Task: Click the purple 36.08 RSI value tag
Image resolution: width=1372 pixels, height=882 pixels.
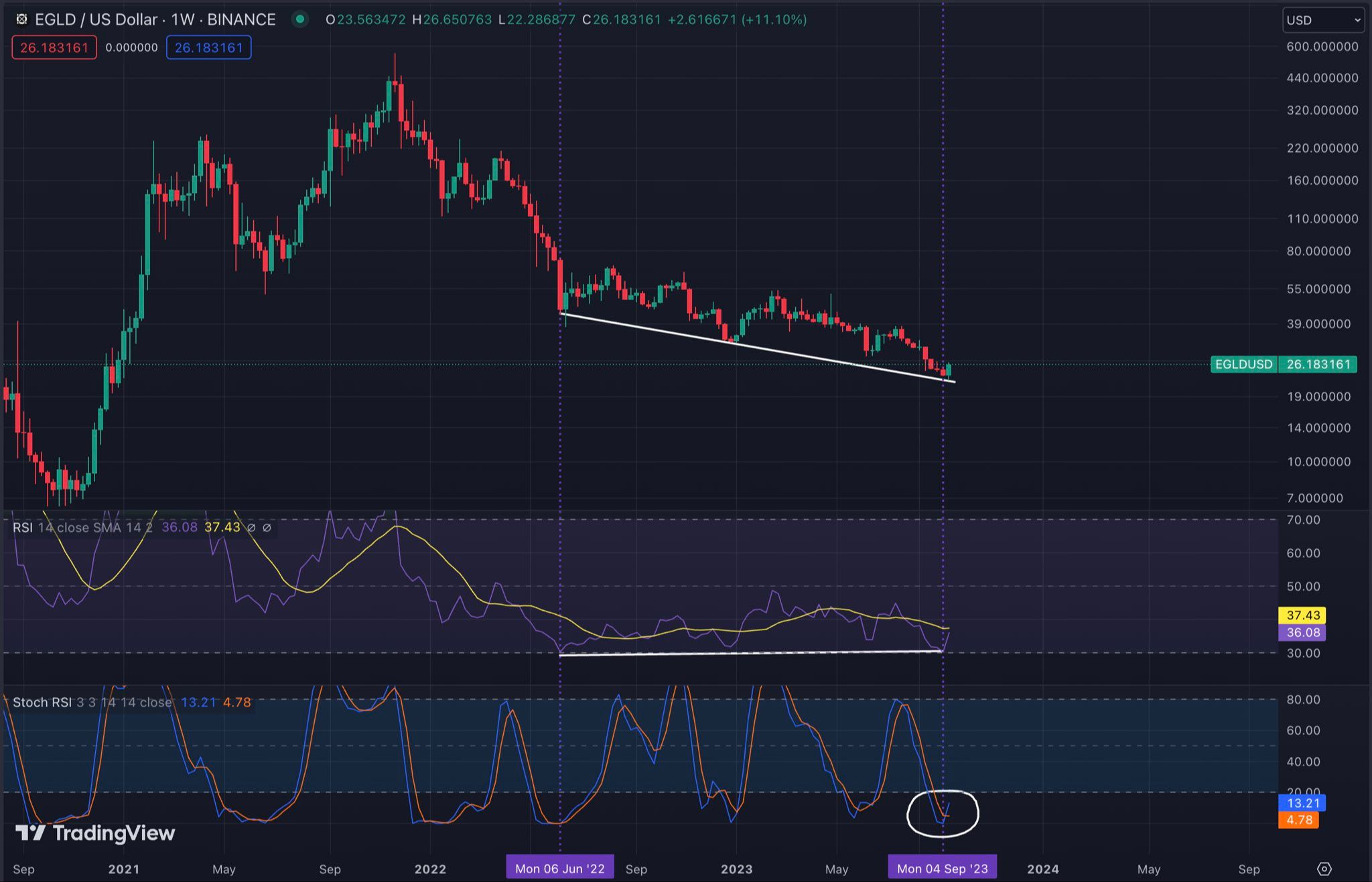Action: pos(1302,632)
